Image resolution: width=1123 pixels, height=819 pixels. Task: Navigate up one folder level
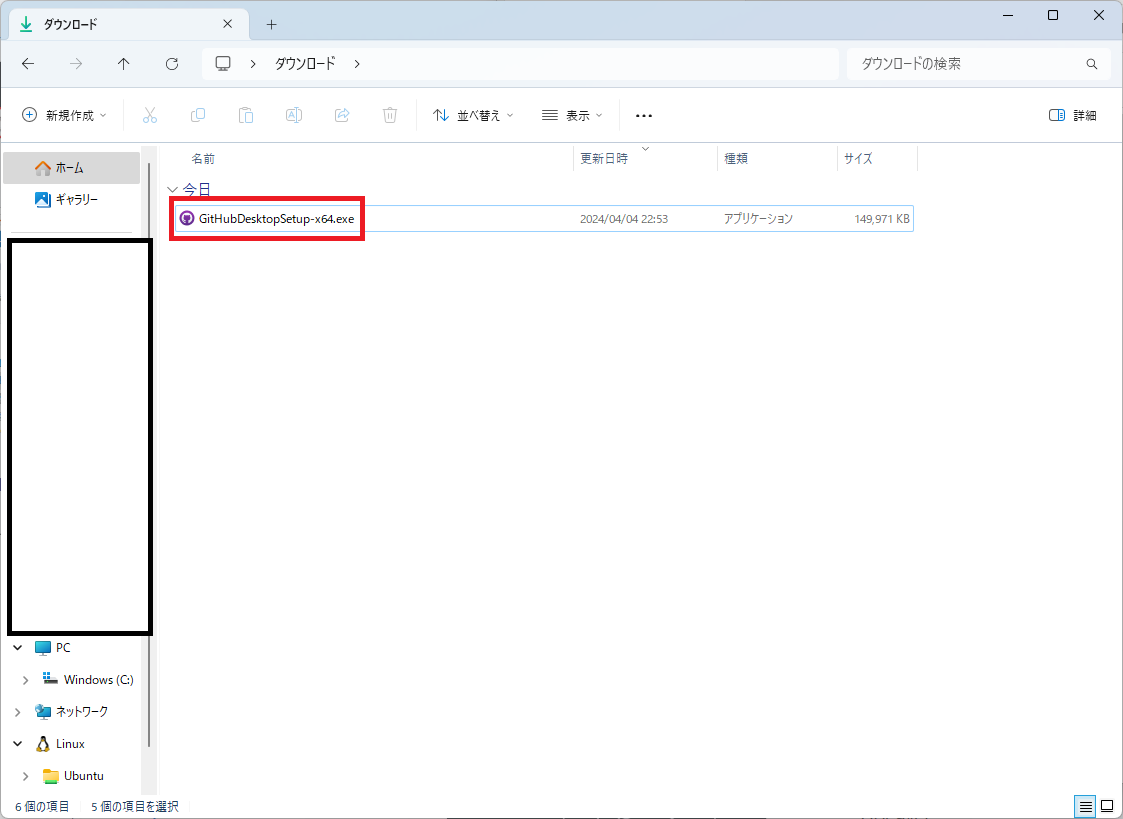pyautogui.click(x=122, y=63)
